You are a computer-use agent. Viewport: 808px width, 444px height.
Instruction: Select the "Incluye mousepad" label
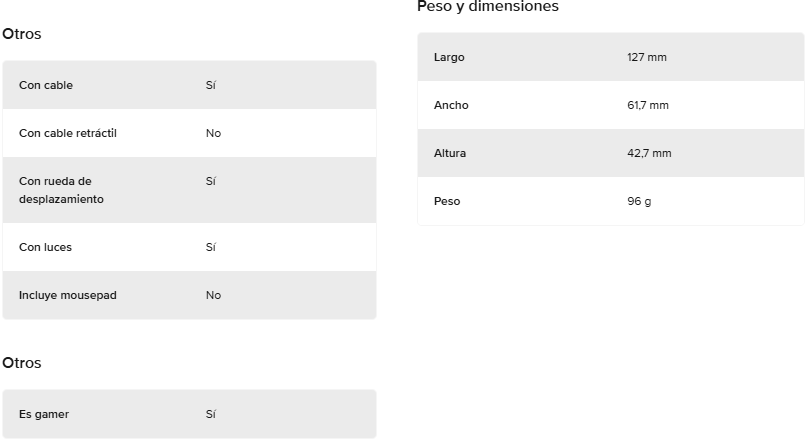(x=68, y=295)
